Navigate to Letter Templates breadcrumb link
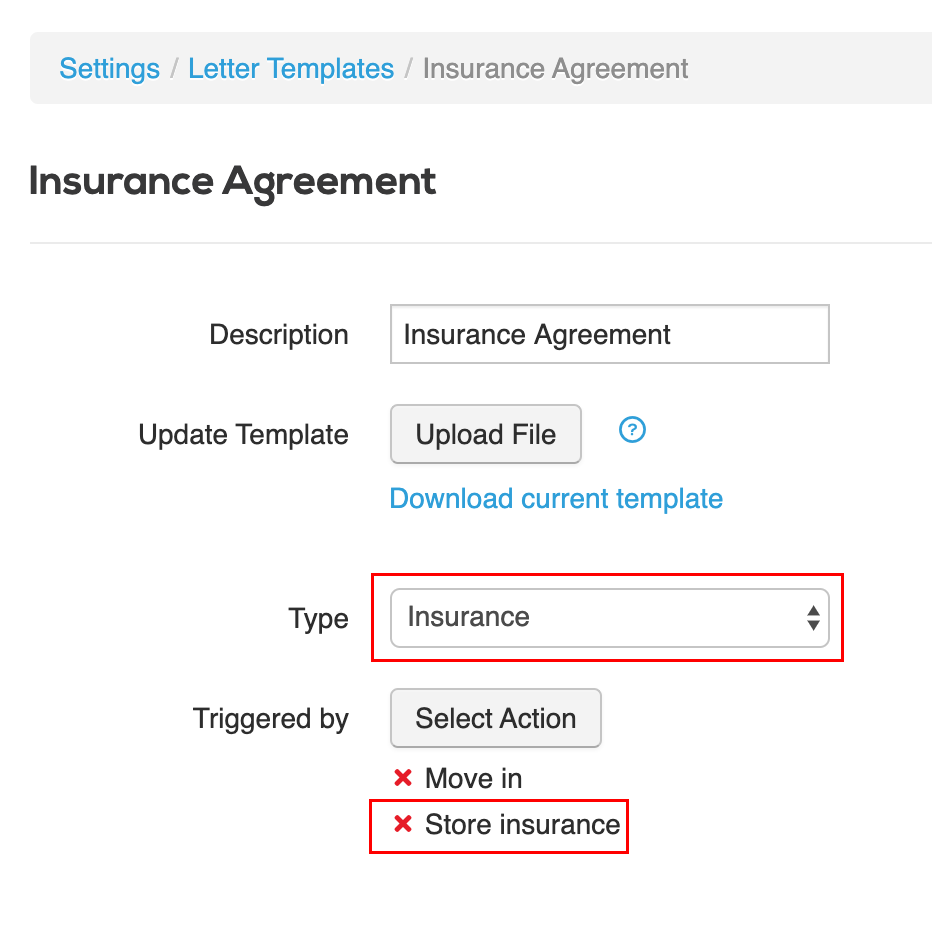 coord(291,68)
